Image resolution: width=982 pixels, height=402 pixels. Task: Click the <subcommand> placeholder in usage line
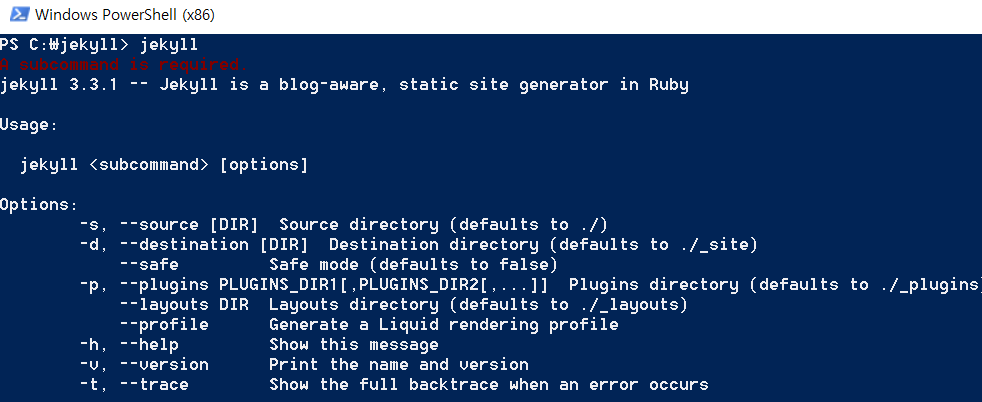(x=149, y=165)
